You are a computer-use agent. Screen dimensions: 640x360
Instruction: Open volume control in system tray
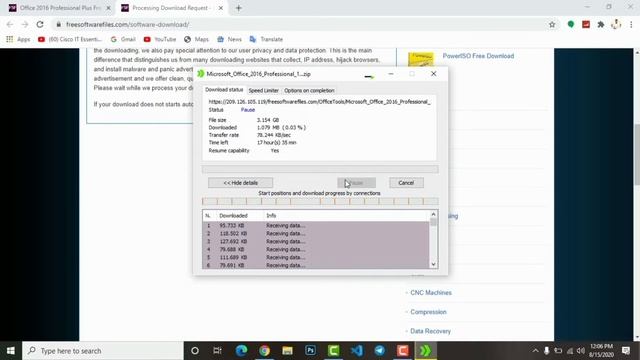click(x=580, y=351)
